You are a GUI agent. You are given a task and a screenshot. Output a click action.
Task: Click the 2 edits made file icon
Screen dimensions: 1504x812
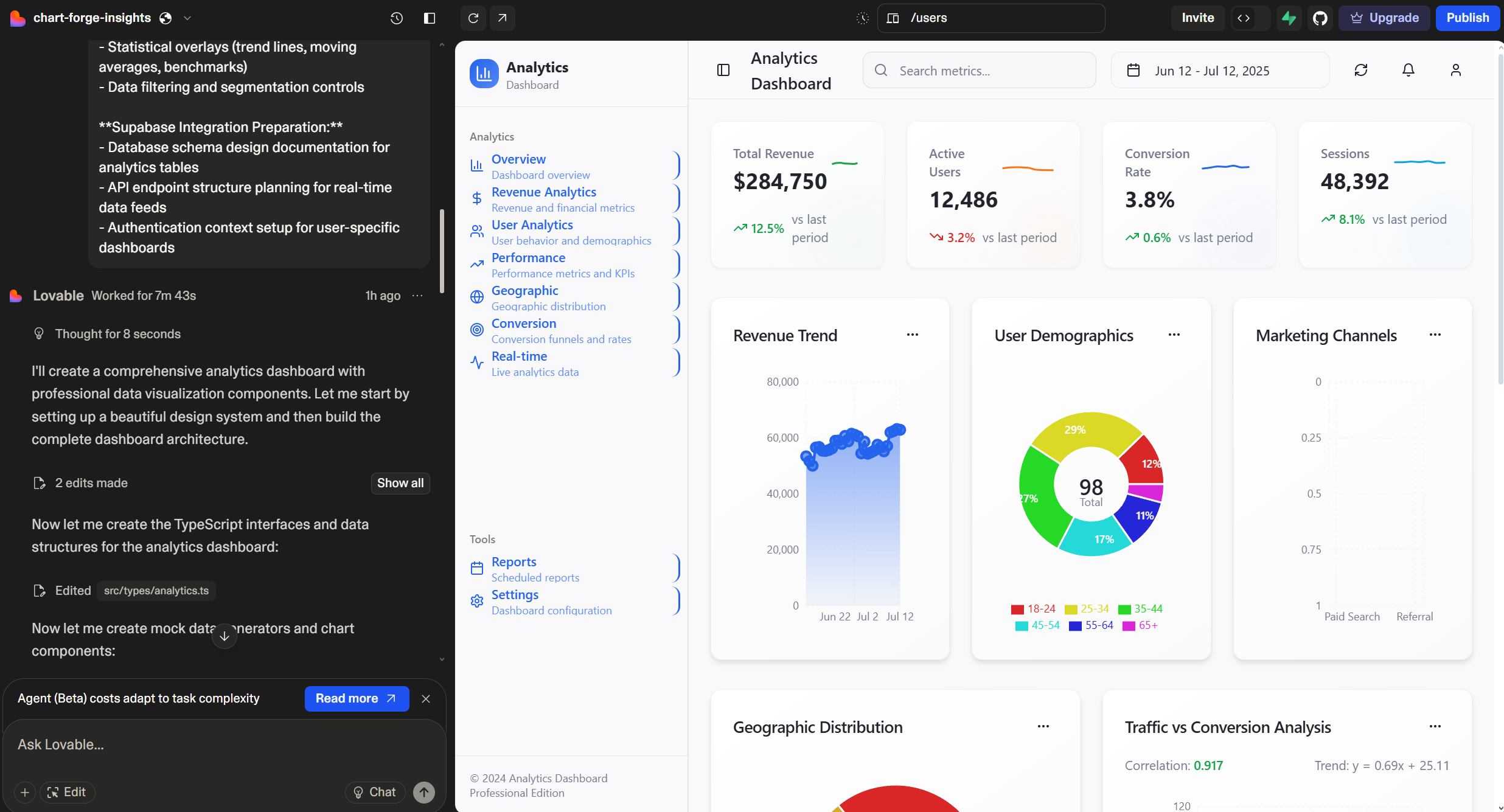coord(39,483)
